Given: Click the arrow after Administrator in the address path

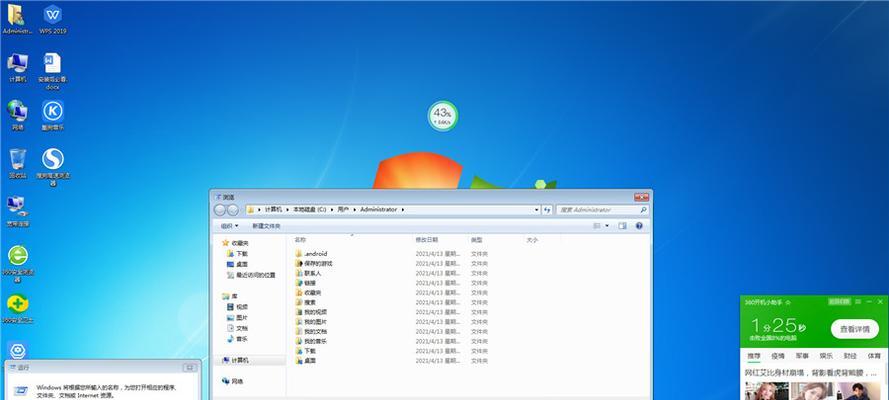Looking at the screenshot, I should (x=403, y=210).
